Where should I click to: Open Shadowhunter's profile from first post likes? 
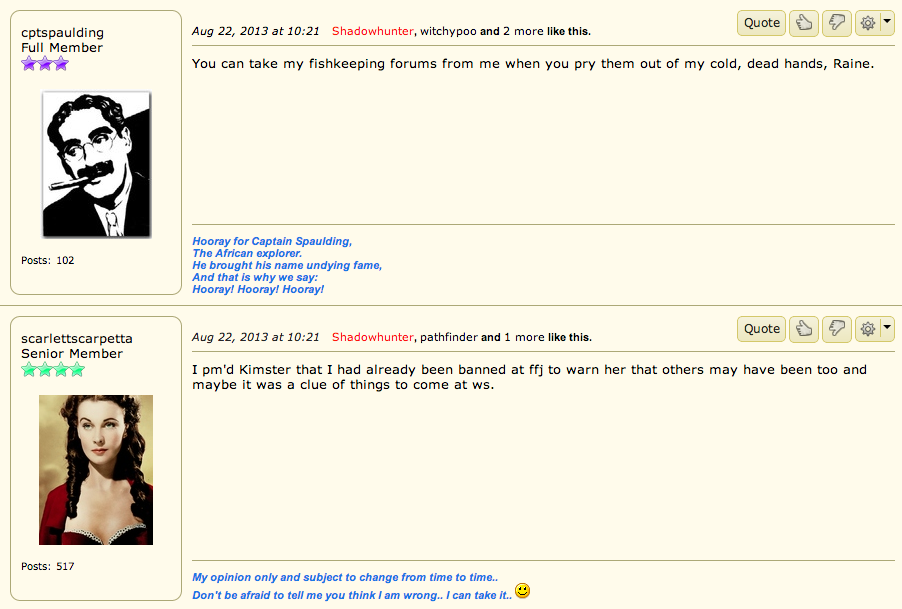pos(372,31)
